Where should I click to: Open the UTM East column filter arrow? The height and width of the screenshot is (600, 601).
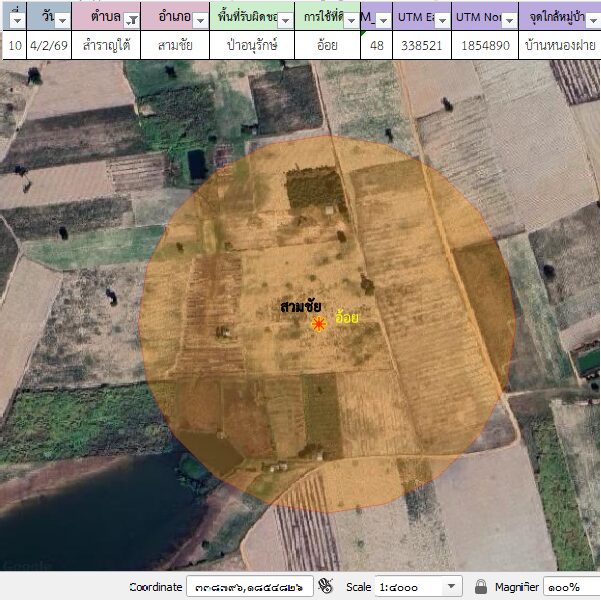click(x=441, y=19)
